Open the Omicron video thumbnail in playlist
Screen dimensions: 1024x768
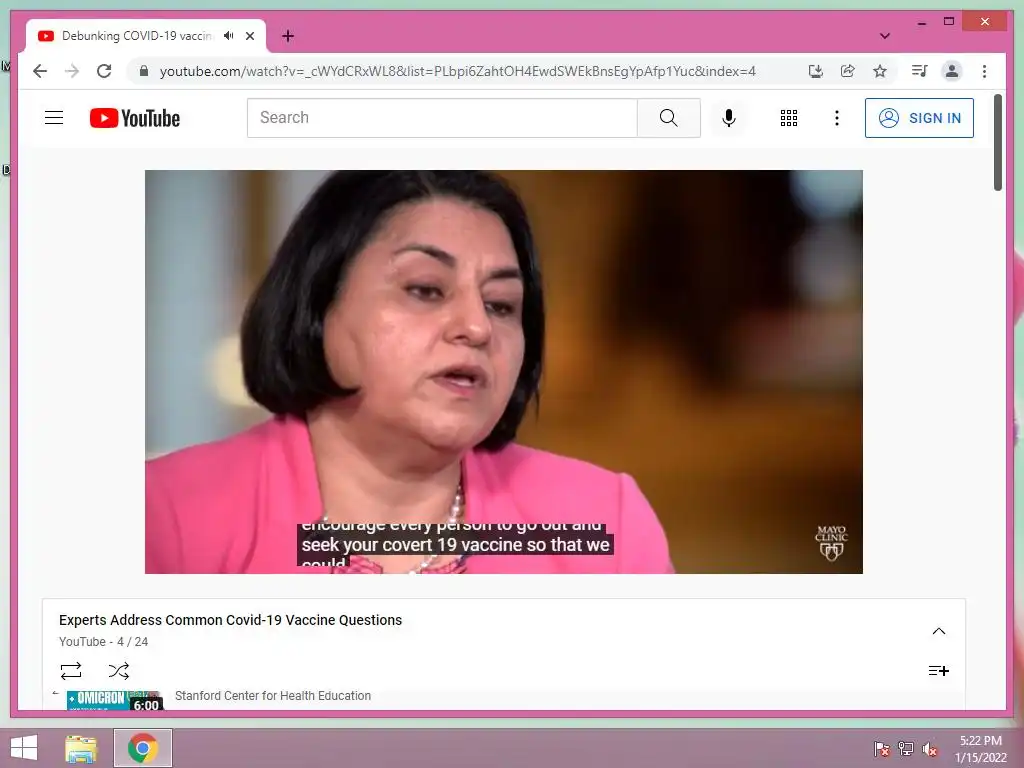[115, 699]
